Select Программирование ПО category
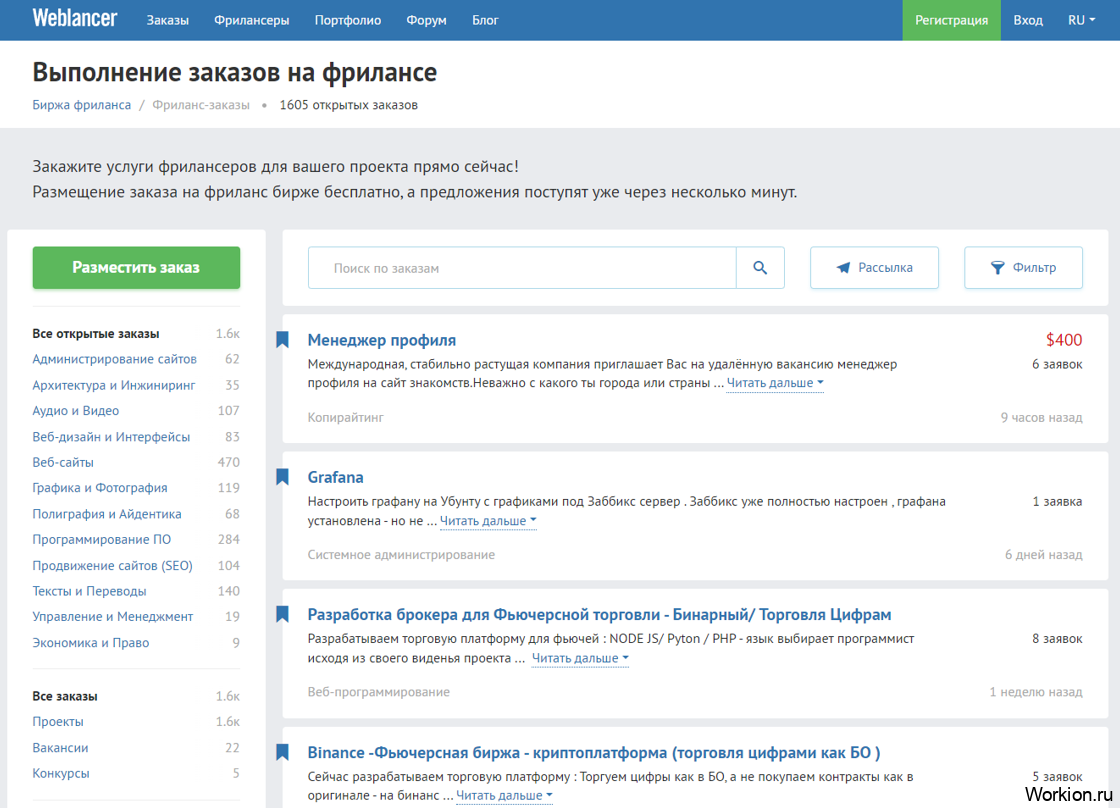 point(101,539)
